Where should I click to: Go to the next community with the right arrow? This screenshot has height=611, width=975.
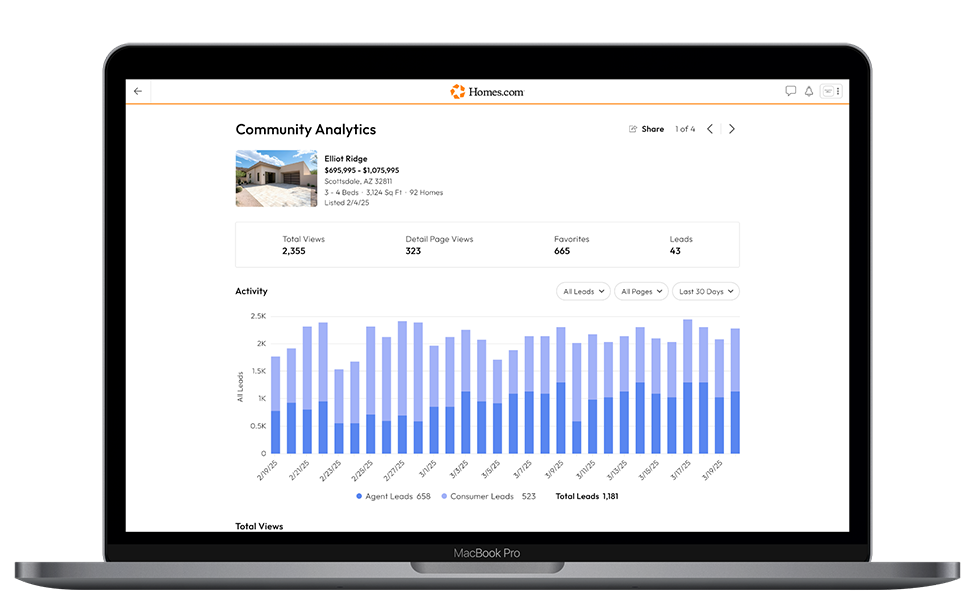tap(733, 128)
